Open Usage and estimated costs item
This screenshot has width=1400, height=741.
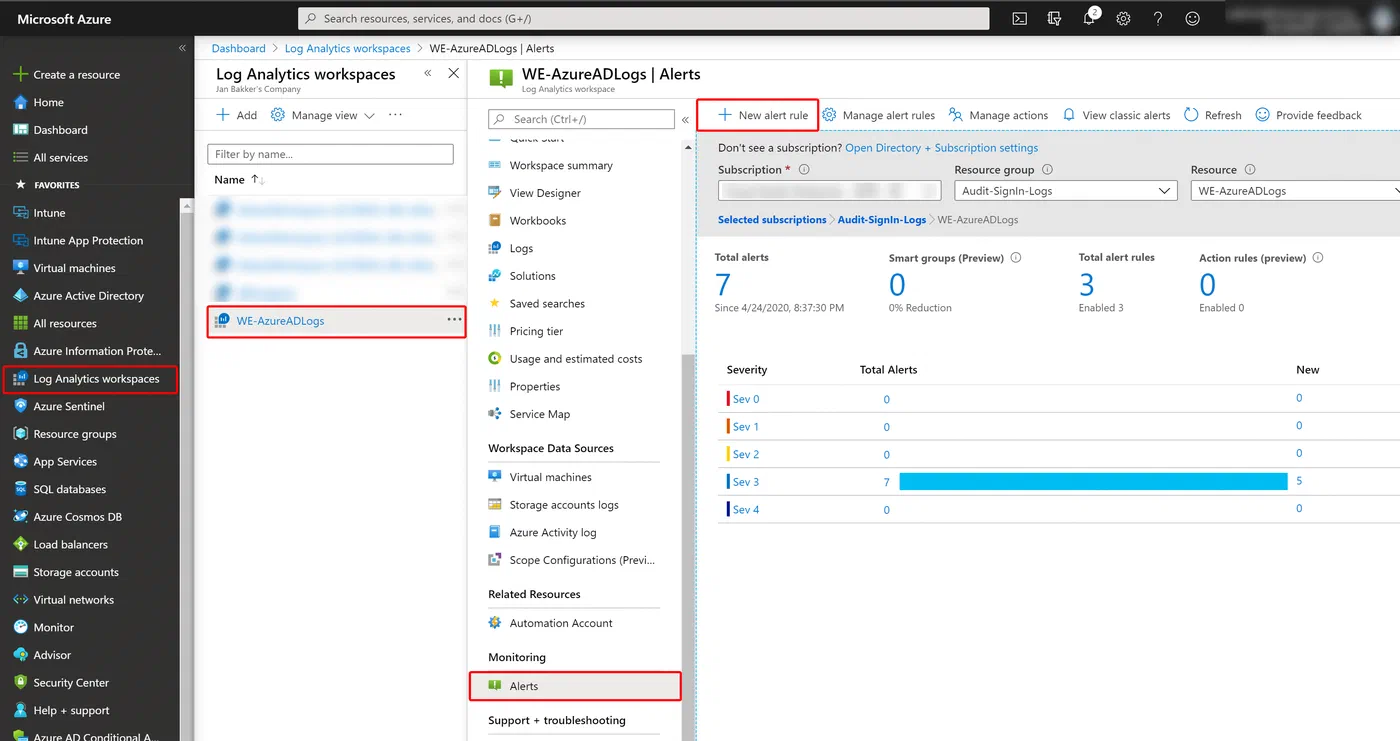pos(576,359)
